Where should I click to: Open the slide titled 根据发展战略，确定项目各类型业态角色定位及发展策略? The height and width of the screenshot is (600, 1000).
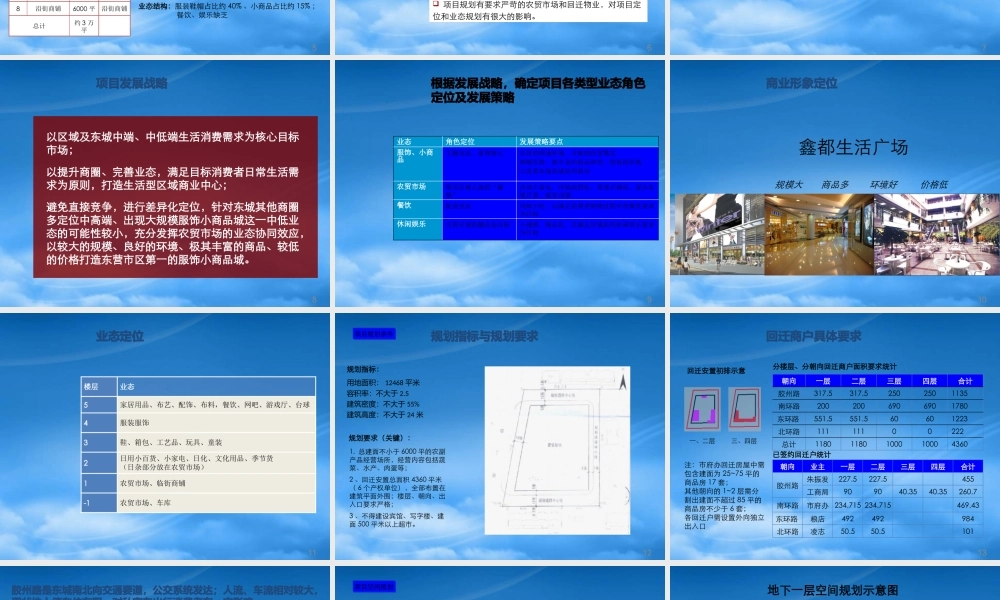(500, 183)
